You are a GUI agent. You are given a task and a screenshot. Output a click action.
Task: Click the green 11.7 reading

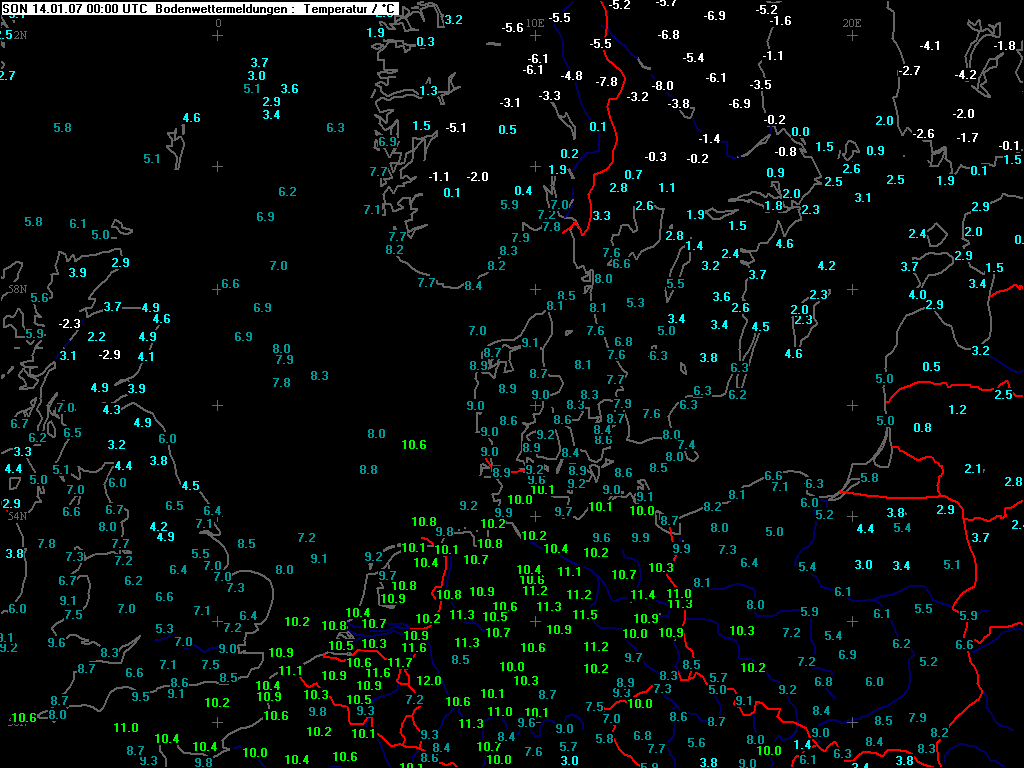pyautogui.click(x=399, y=663)
